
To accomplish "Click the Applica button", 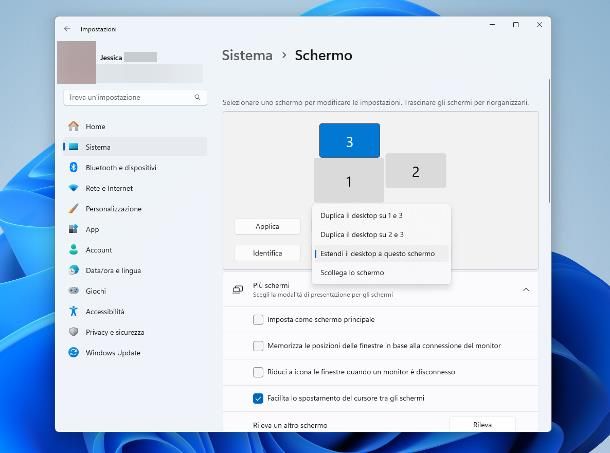I will [267, 226].
